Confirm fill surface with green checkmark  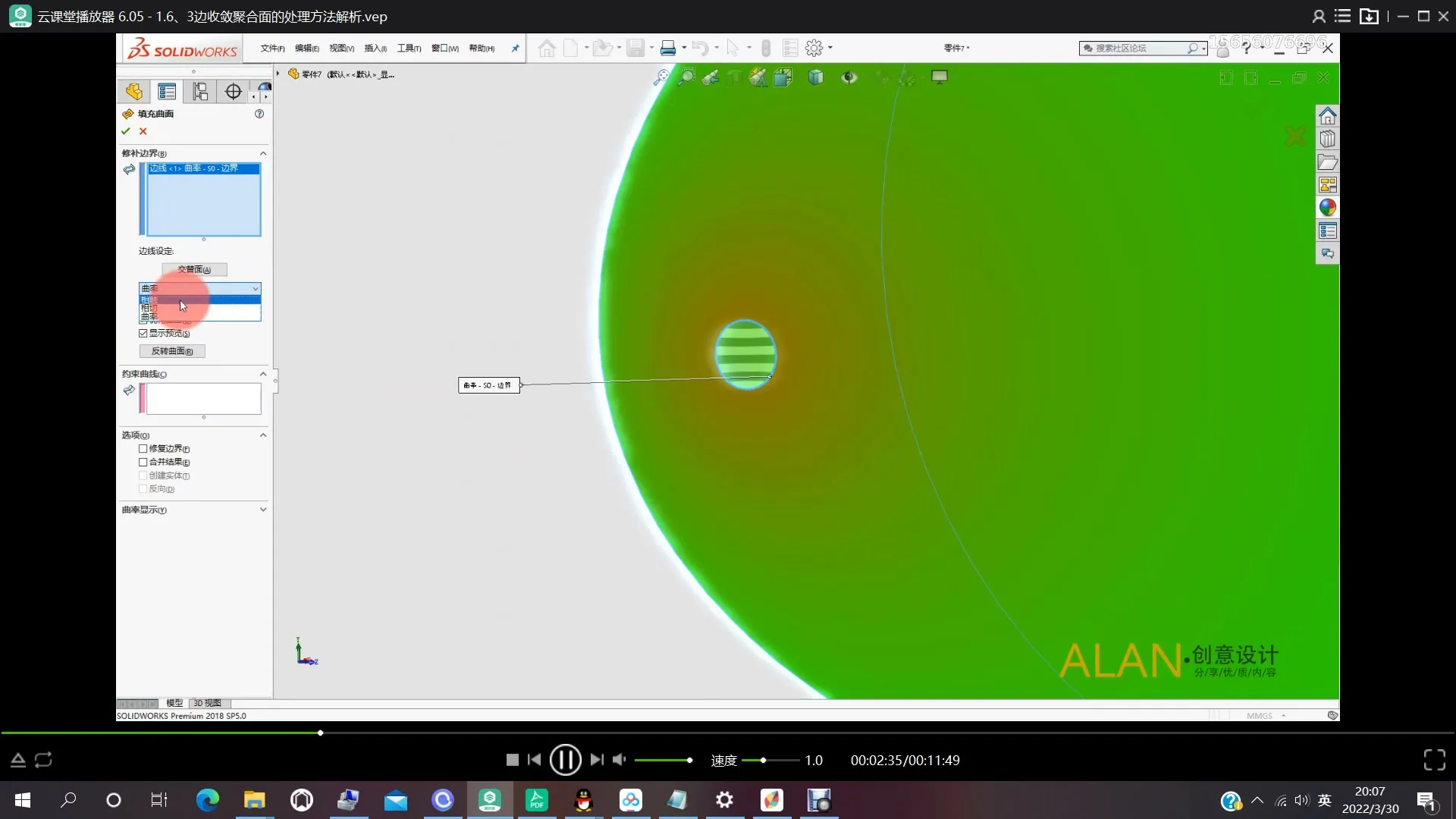(x=126, y=131)
